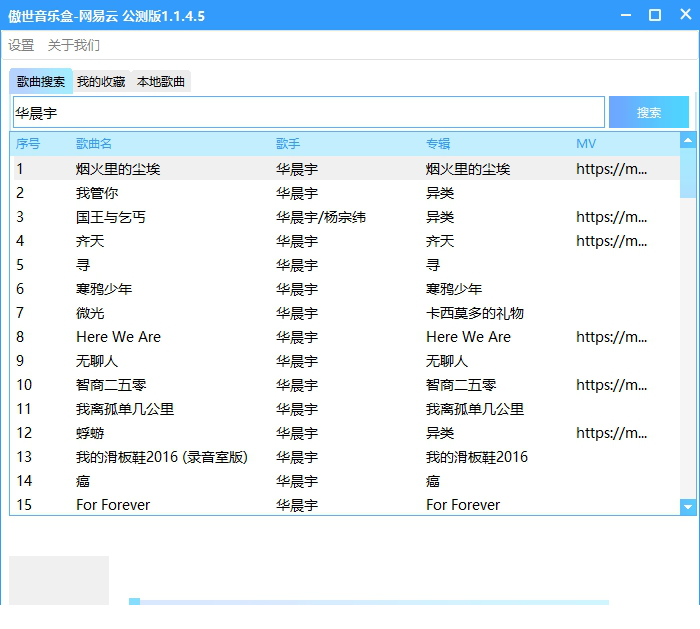Select the song 国王与乞丐
The height and width of the screenshot is (629, 700).
point(111,217)
